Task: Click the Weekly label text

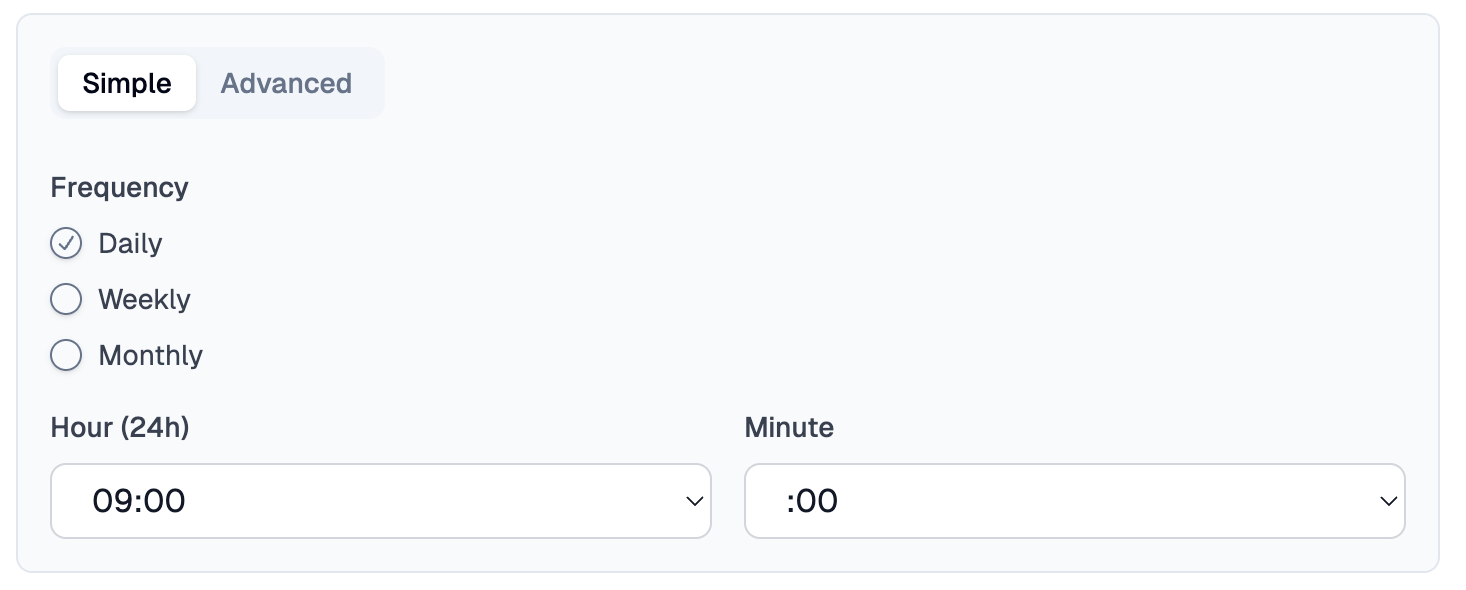Action: [x=143, y=299]
